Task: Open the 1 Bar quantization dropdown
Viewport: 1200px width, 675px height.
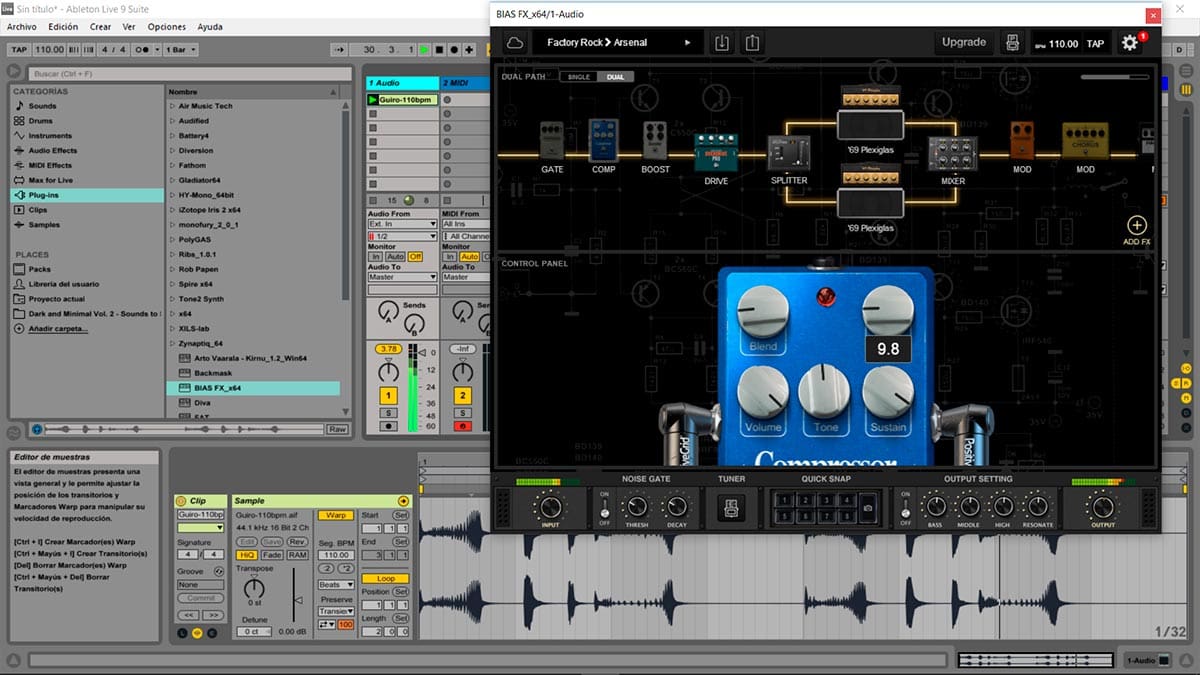Action: 182,50
